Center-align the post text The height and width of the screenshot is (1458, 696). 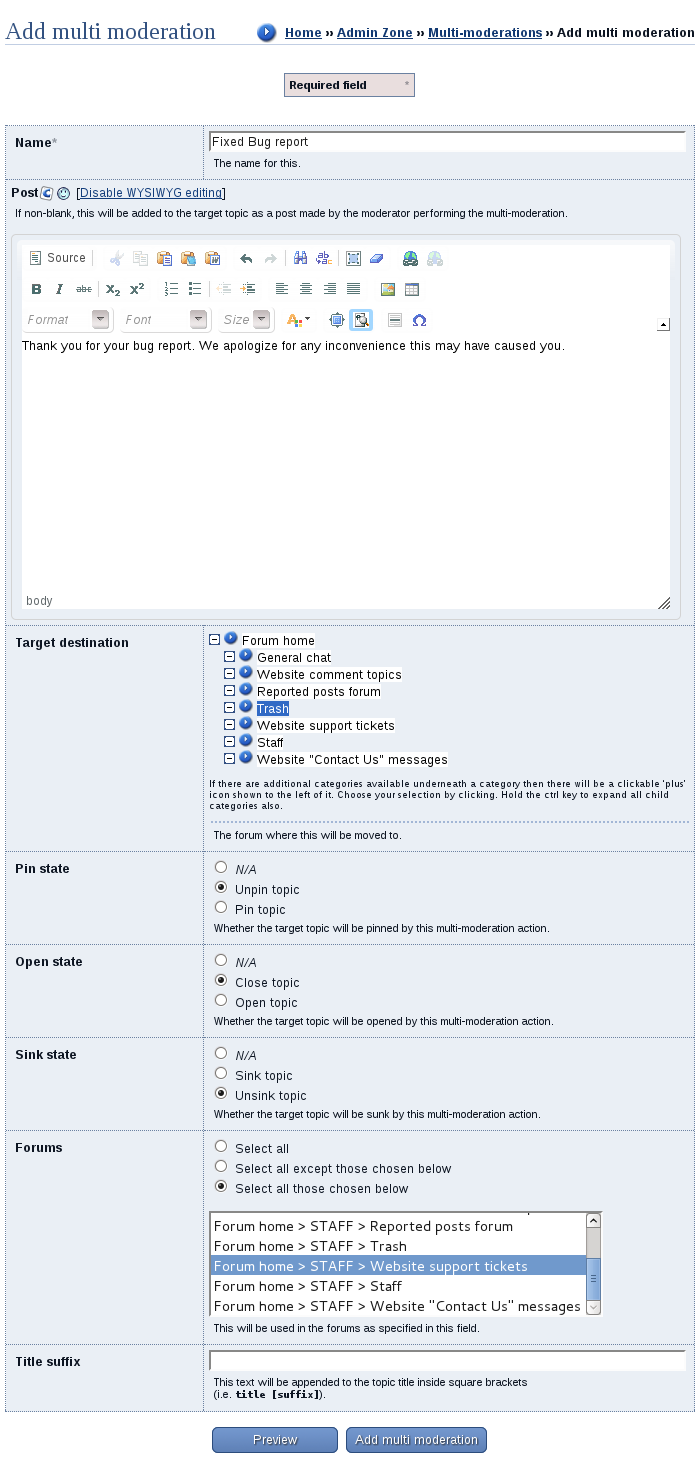click(306, 289)
